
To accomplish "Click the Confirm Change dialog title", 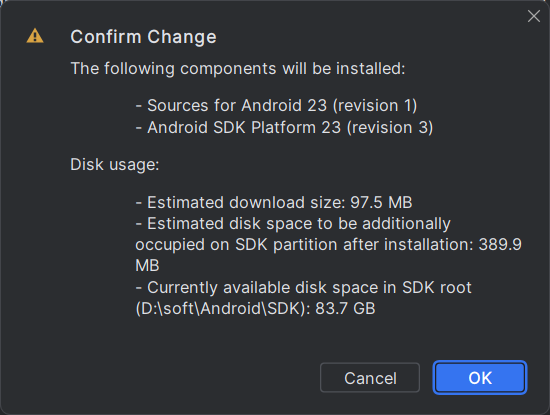I will 143,37.
